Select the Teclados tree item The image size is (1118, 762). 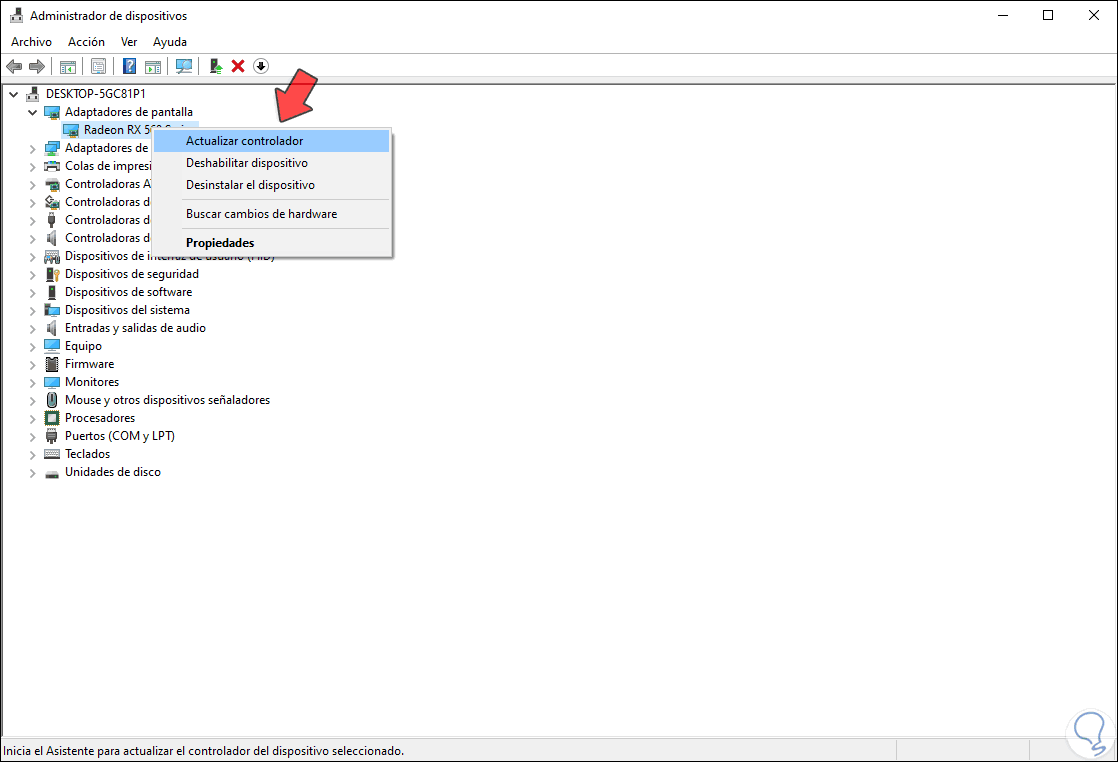pos(87,454)
